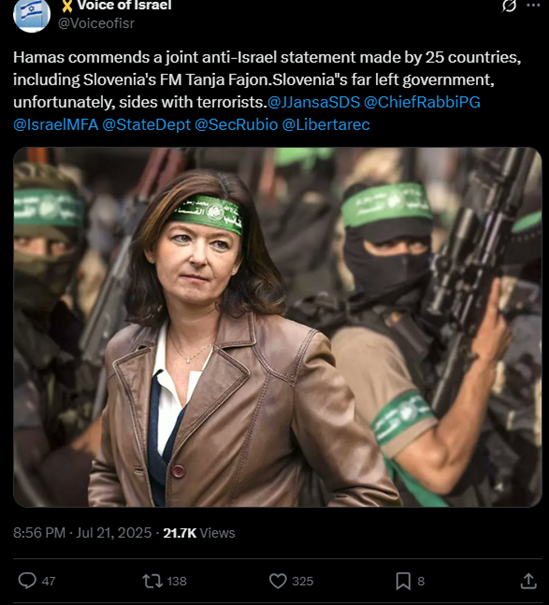Bookmark this post
The width and height of the screenshot is (549, 605).
tap(403, 581)
